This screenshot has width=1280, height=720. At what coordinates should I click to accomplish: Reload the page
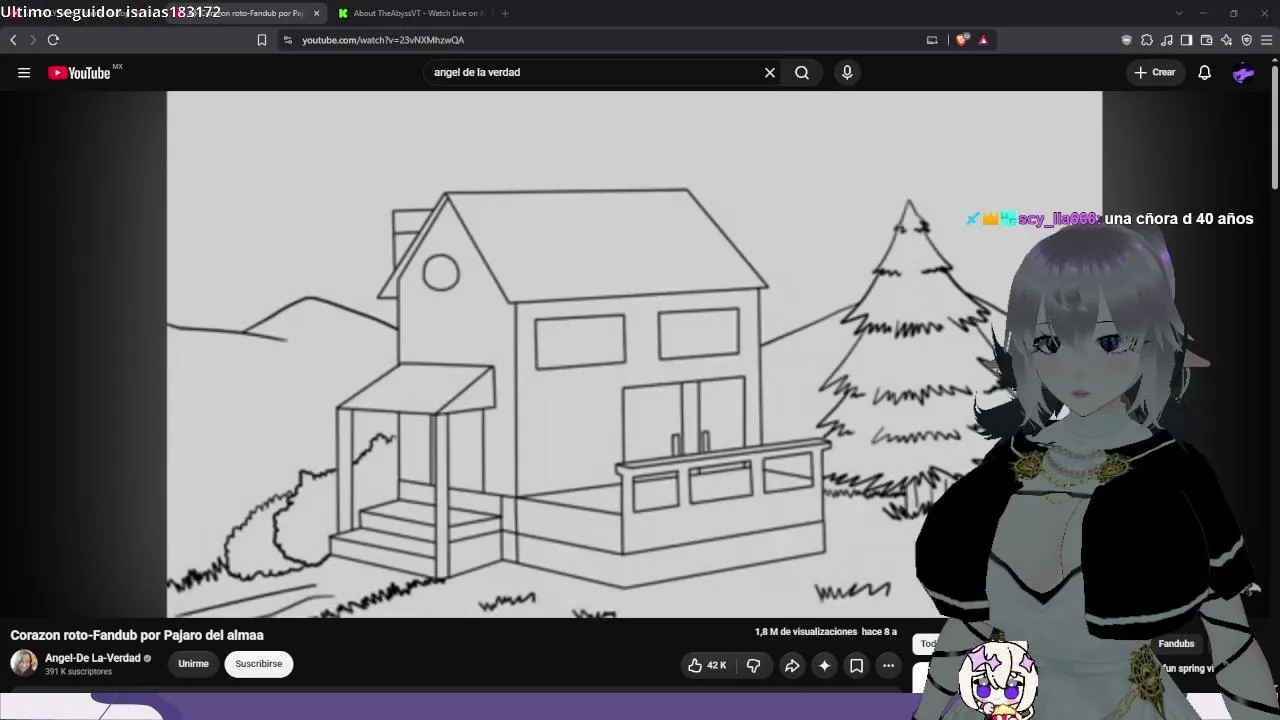[53, 40]
